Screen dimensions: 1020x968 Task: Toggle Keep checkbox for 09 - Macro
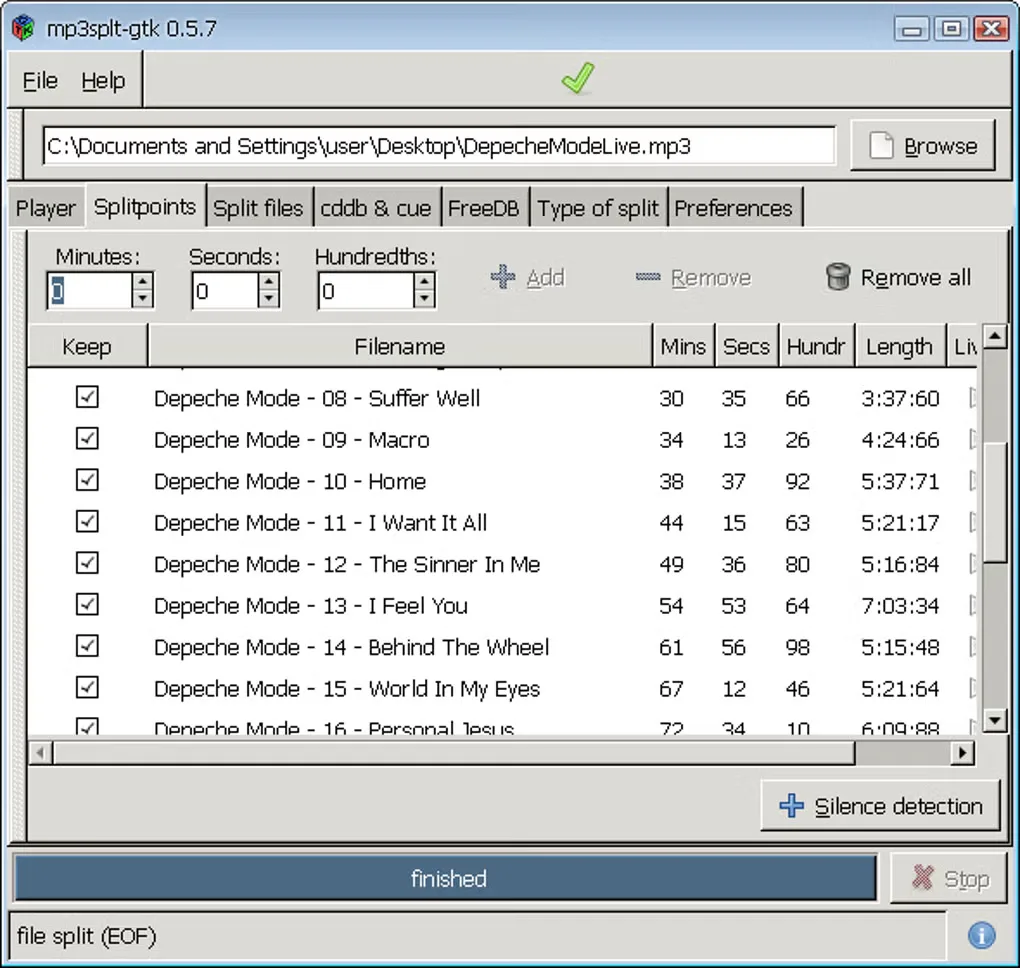pyautogui.click(x=87, y=438)
